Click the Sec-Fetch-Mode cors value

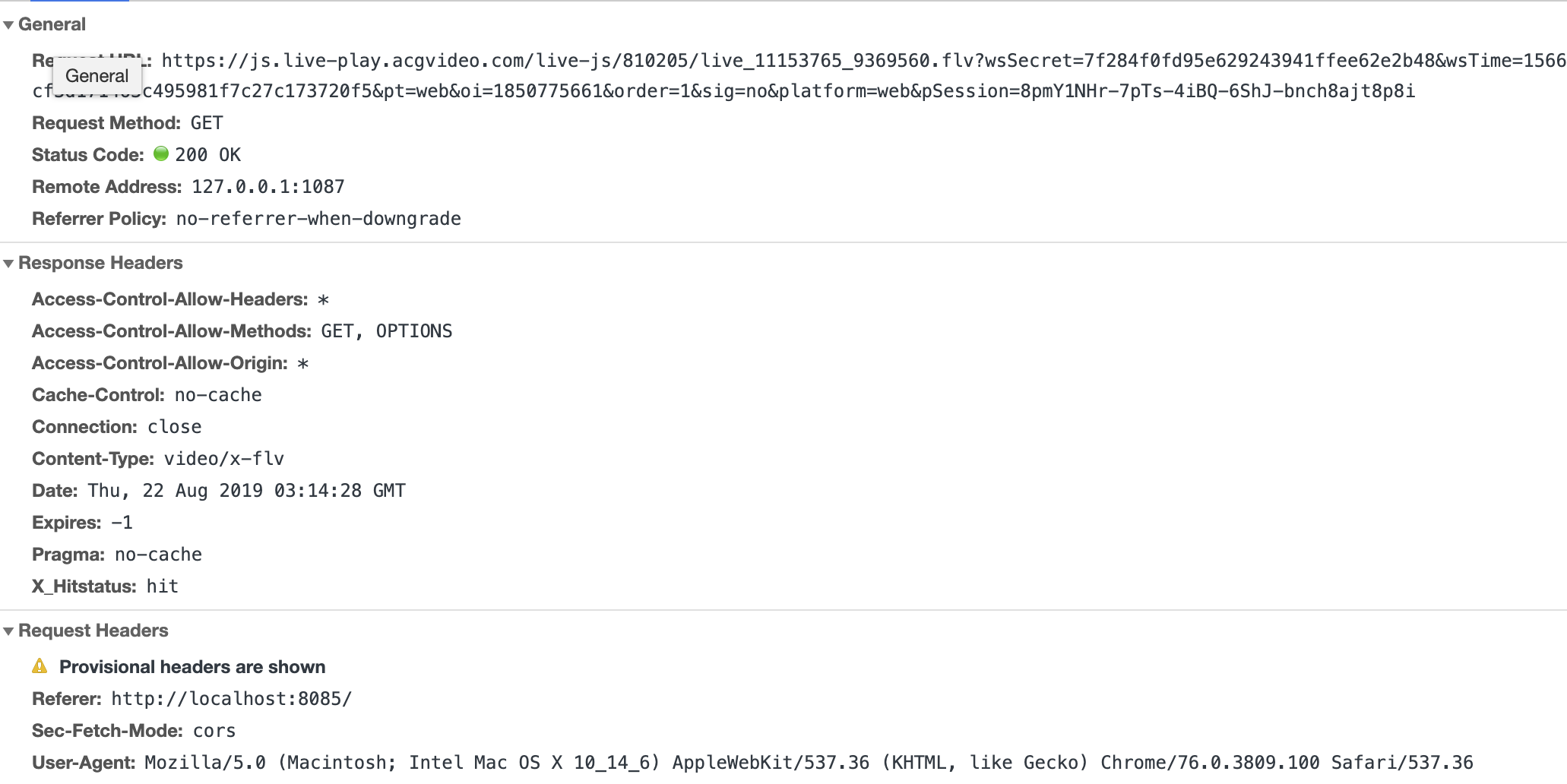(214, 730)
